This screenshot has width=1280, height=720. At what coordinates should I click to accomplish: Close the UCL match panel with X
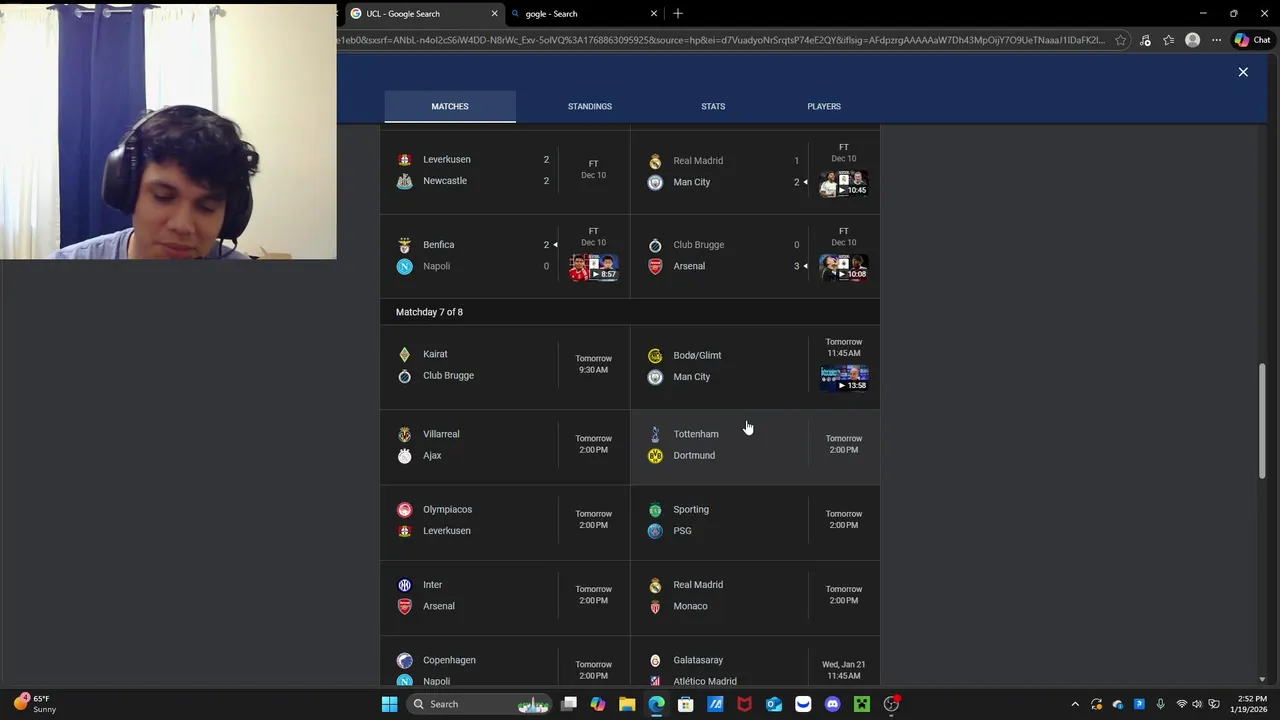pyautogui.click(x=1243, y=72)
